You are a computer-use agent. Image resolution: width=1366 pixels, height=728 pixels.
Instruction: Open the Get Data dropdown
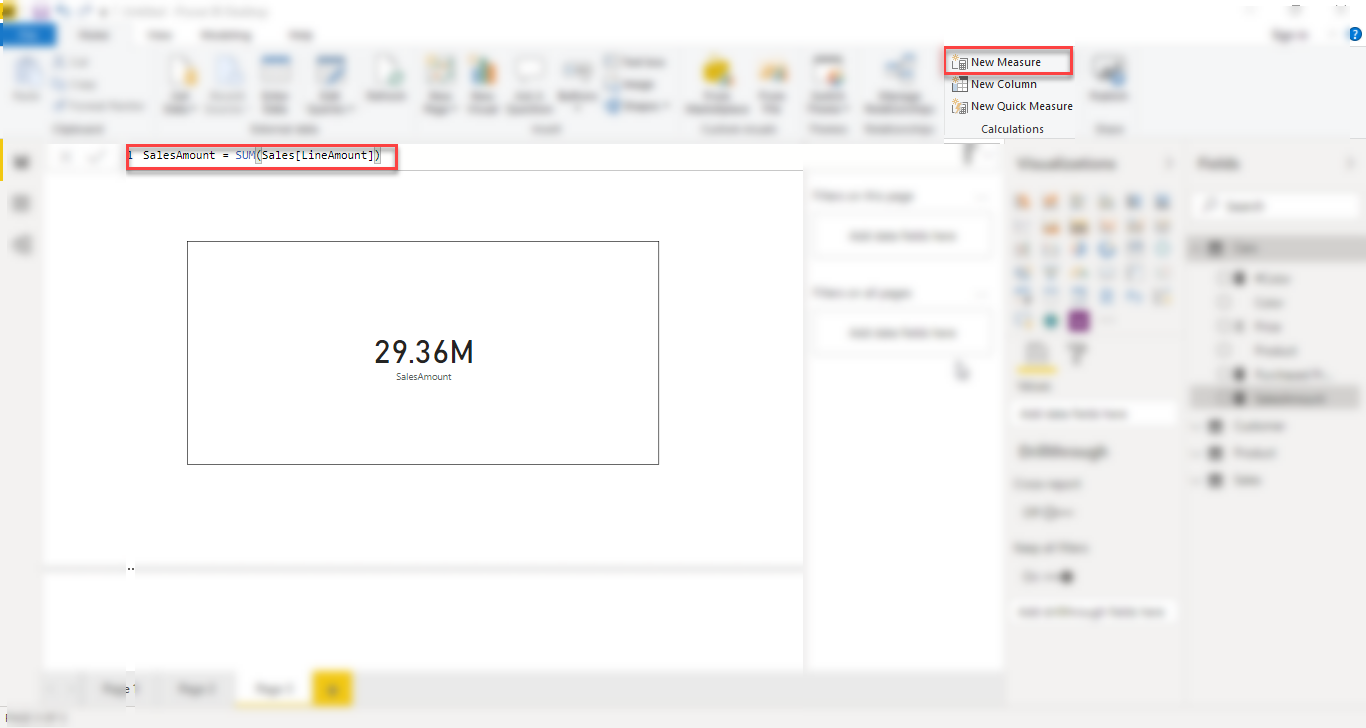(x=182, y=80)
